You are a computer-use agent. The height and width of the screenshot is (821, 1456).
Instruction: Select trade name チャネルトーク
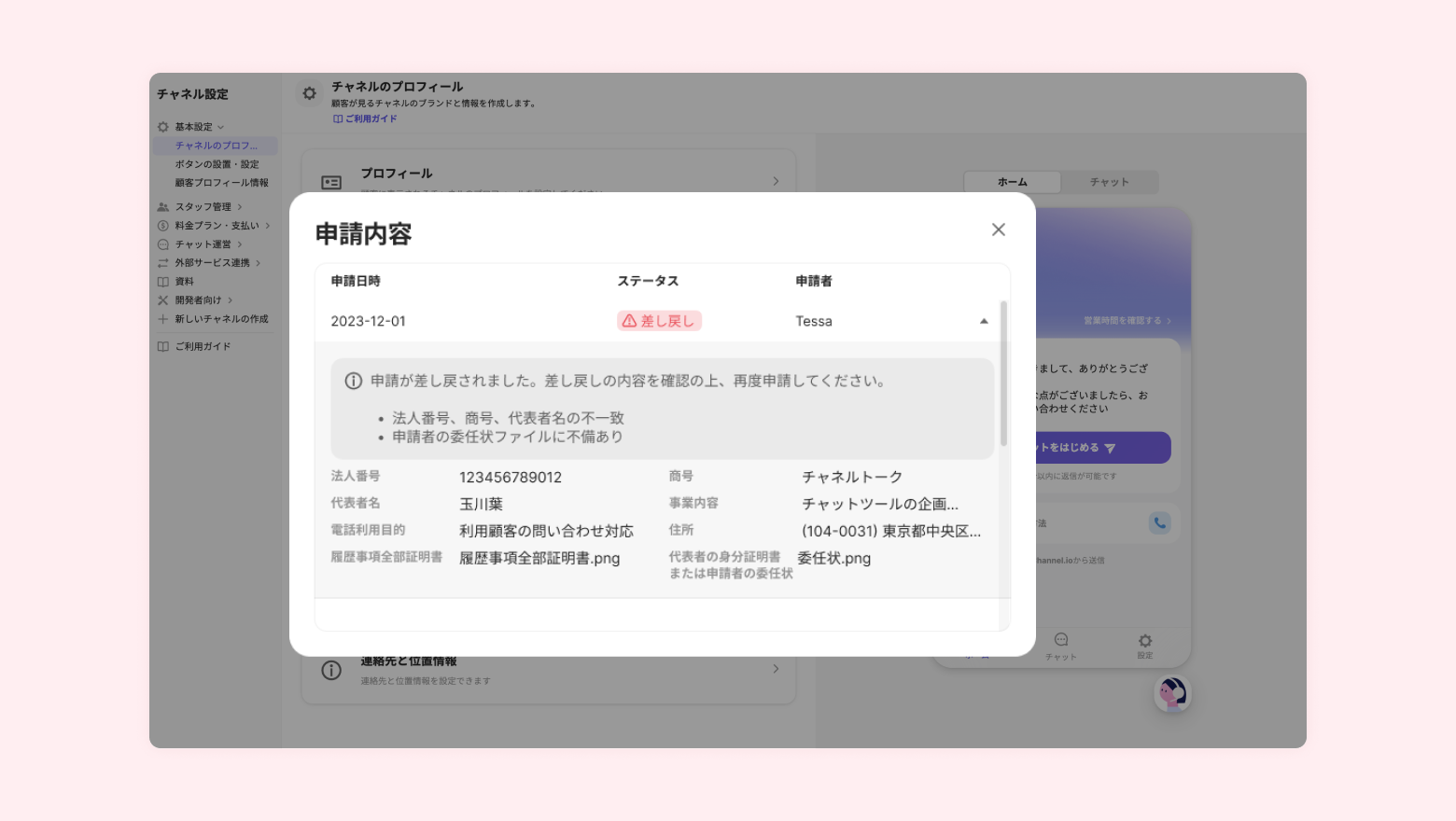tap(853, 477)
